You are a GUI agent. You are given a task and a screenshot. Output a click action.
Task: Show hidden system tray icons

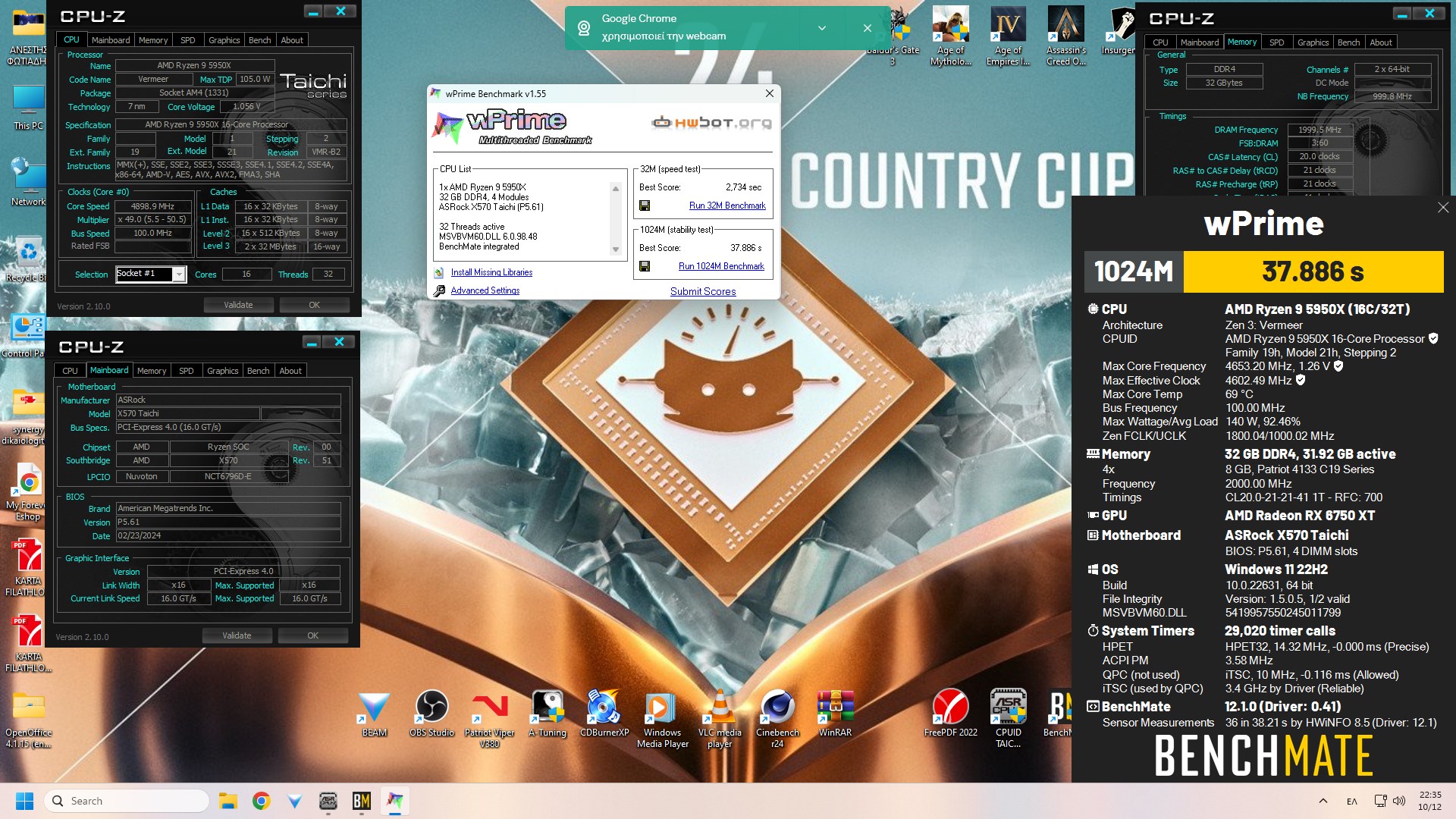[1323, 801]
